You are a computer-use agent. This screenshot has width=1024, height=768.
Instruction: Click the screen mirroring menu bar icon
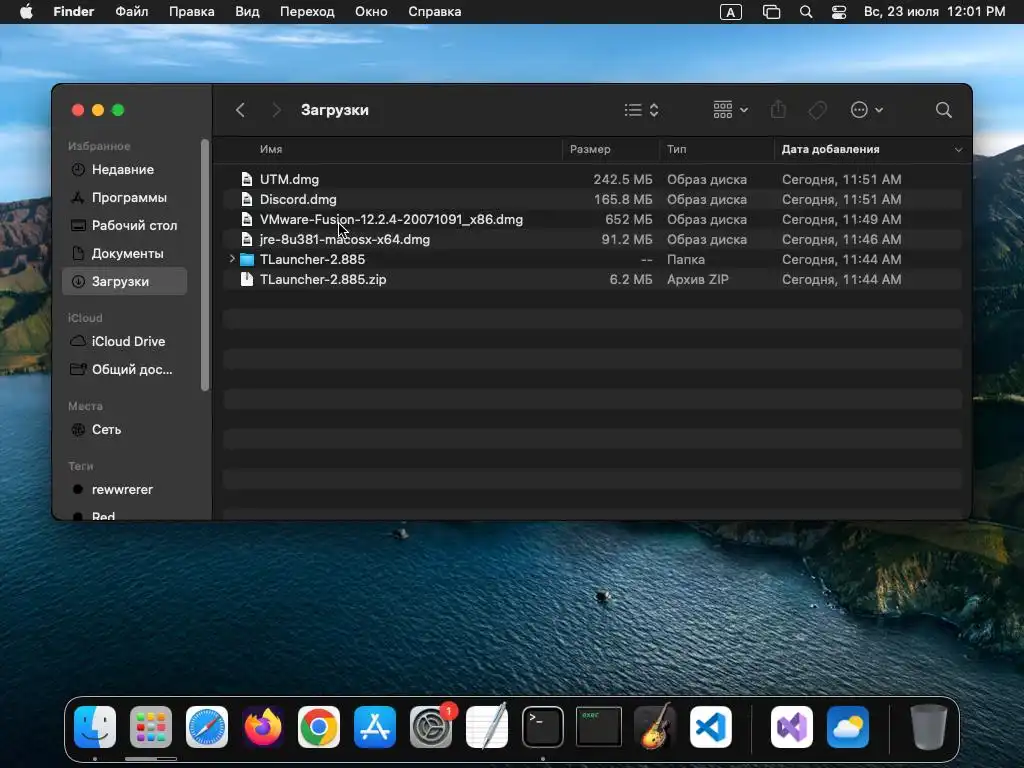771,12
